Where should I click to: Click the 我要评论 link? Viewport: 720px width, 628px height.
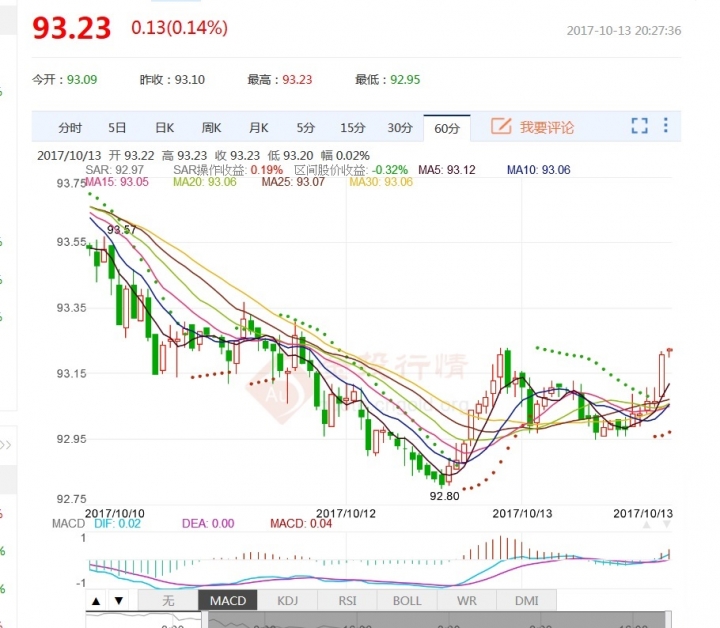point(547,128)
